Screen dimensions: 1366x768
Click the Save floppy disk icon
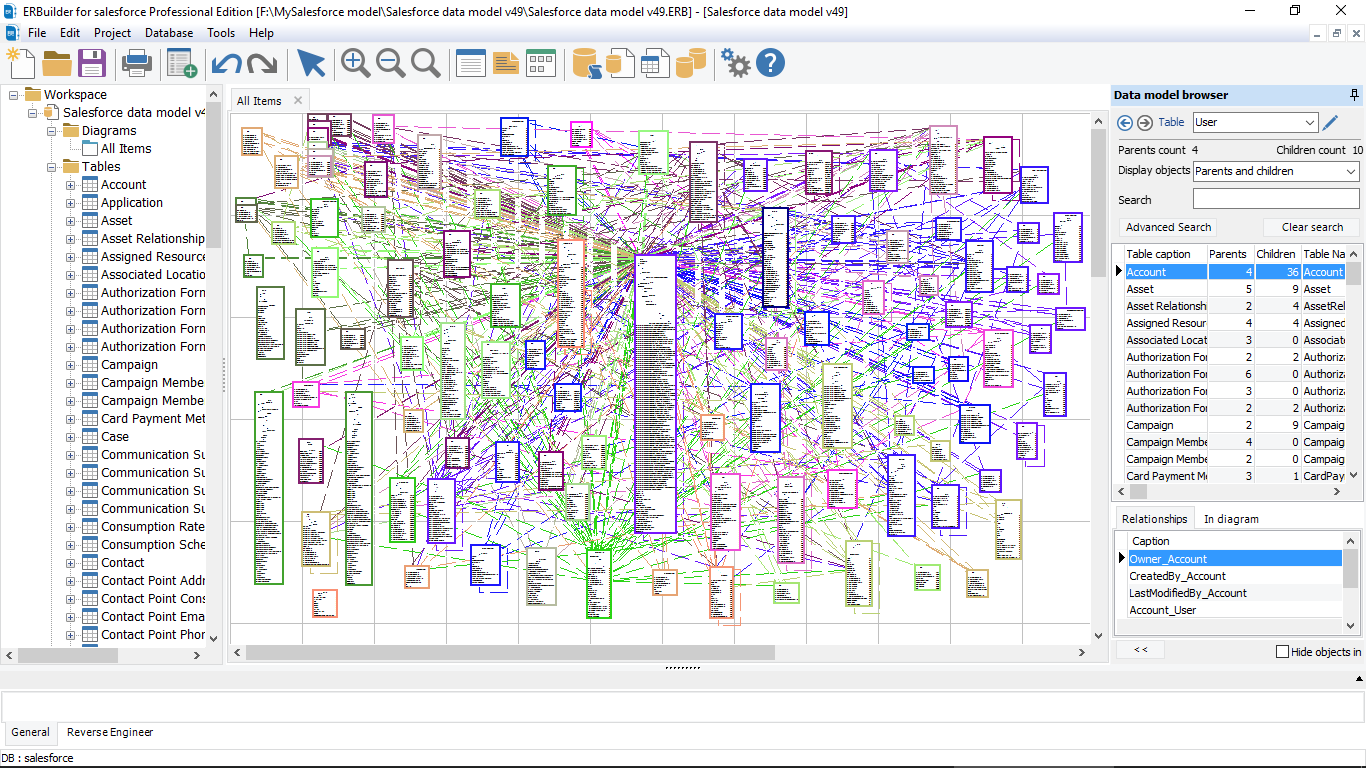tap(92, 63)
